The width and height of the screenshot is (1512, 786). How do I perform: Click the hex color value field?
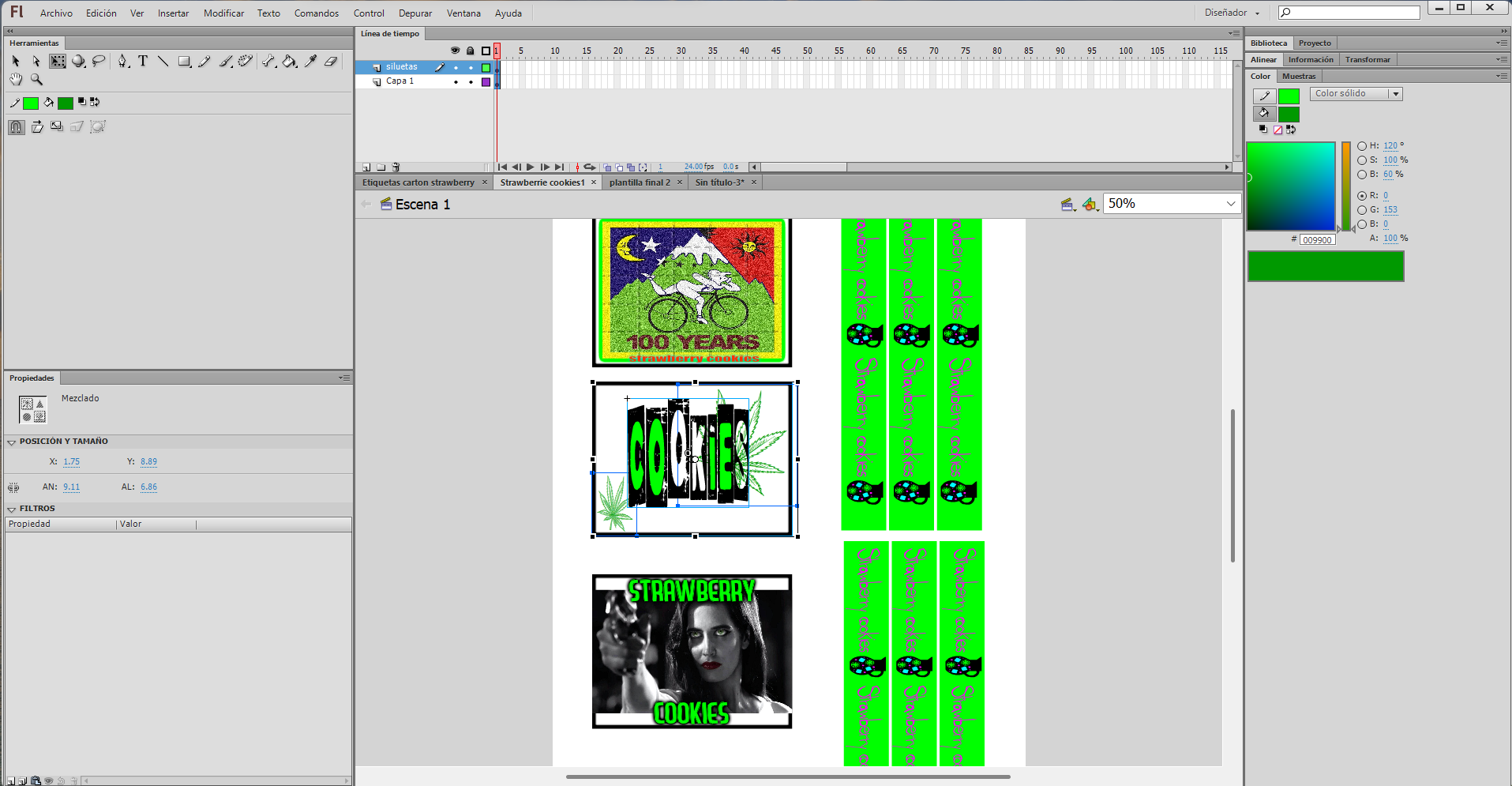(1317, 240)
